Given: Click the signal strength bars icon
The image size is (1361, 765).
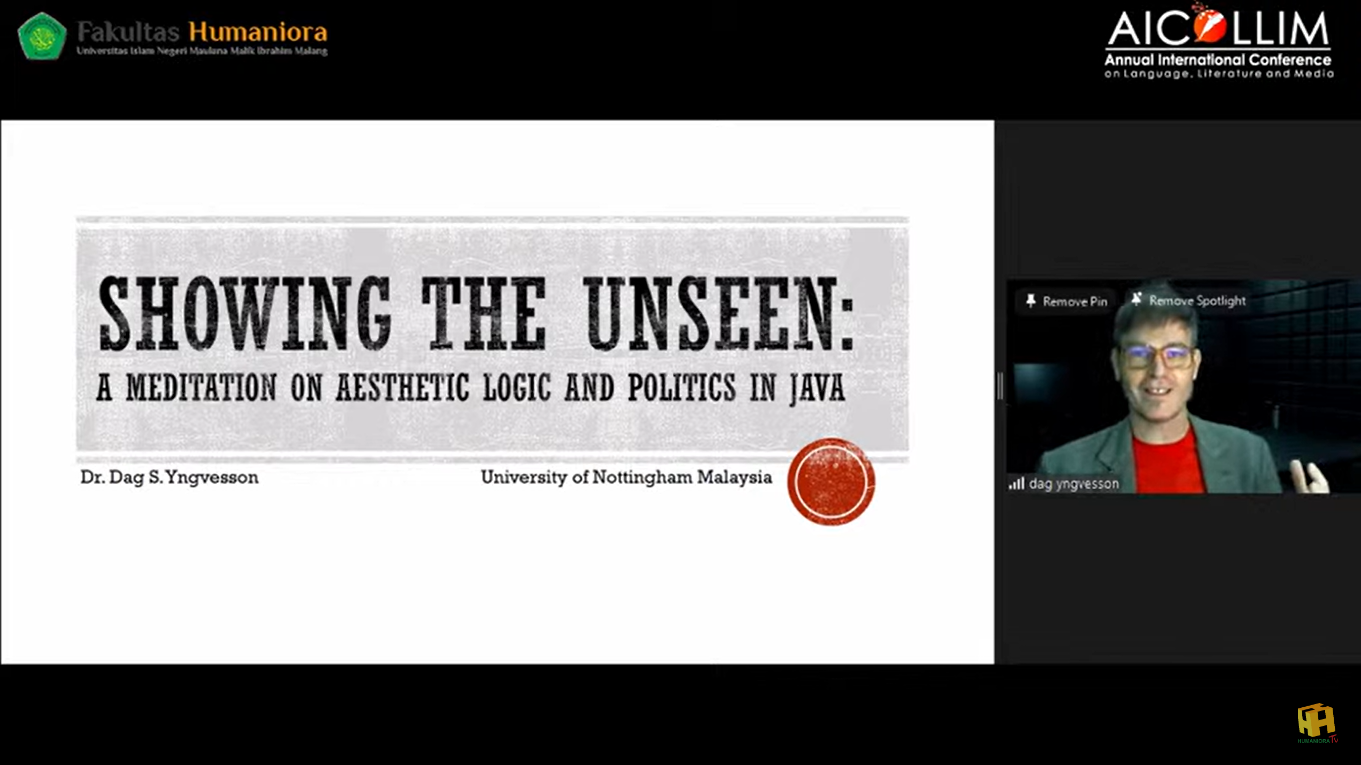Looking at the screenshot, I should click(x=1017, y=484).
